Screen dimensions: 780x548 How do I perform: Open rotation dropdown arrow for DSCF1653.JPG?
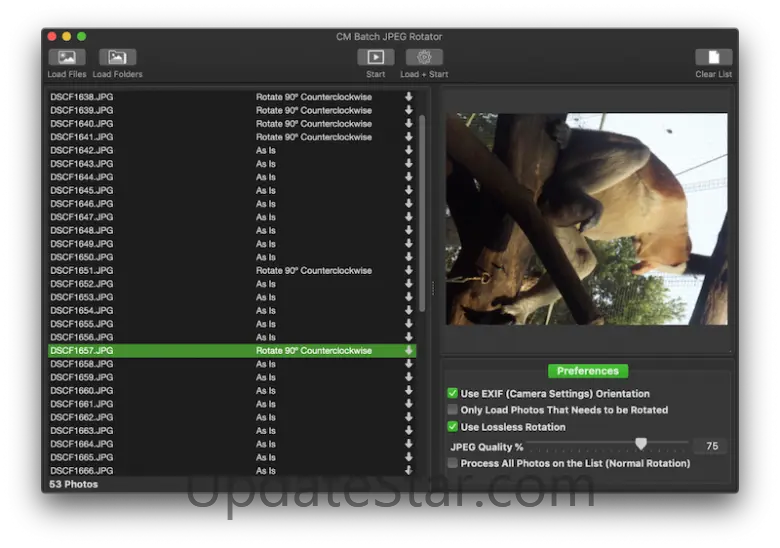pyautogui.click(x=408, y=297)
